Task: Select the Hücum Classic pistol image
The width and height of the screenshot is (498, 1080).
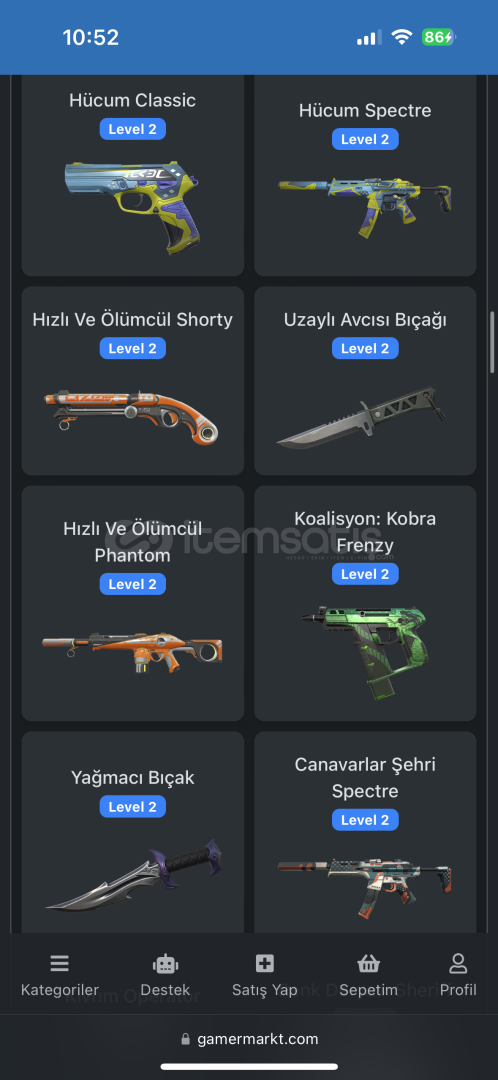Action: click(x=133, y=206)
